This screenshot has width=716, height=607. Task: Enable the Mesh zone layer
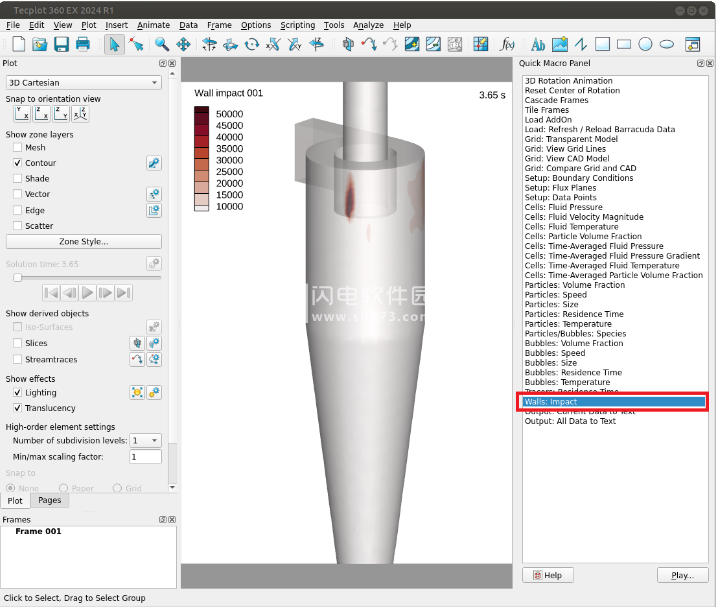(x=17, y=148)
